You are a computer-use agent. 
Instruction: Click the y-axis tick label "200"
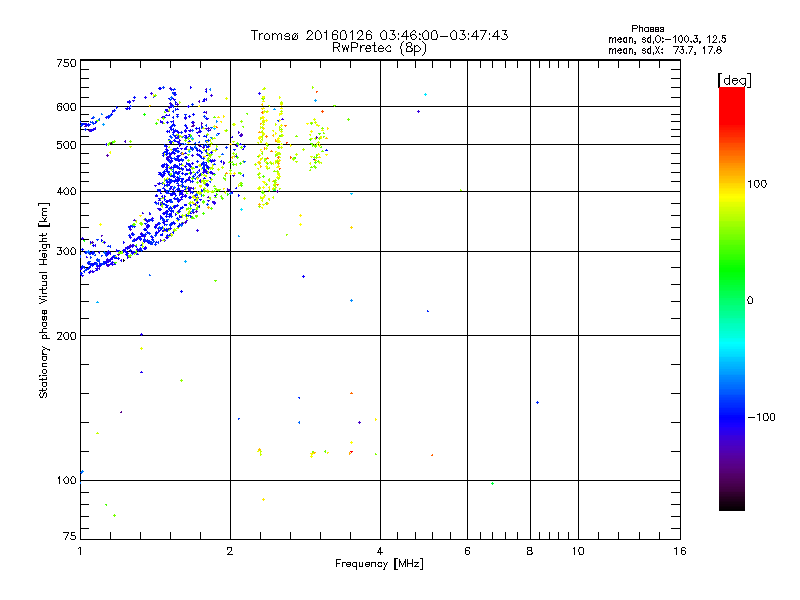[x=66, y=336]
